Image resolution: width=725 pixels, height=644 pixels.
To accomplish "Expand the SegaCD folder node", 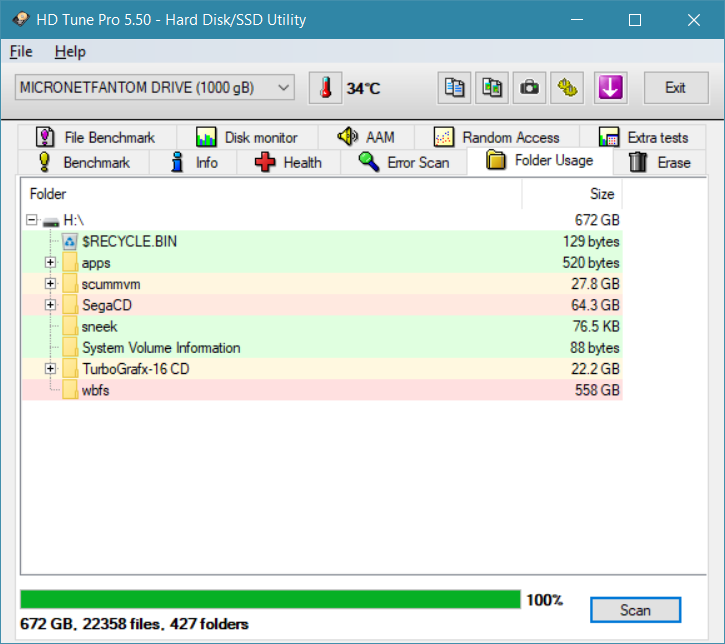I will point(50,305).
